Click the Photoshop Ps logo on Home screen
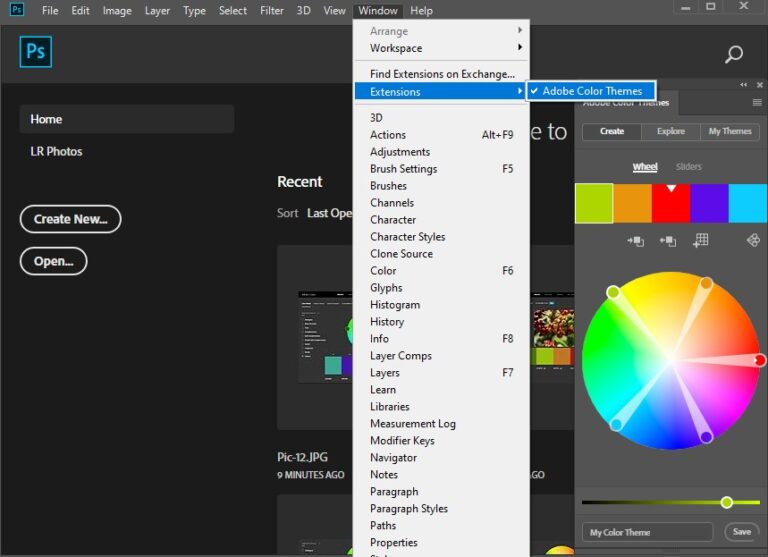768x557 pixels. (35, 52)
